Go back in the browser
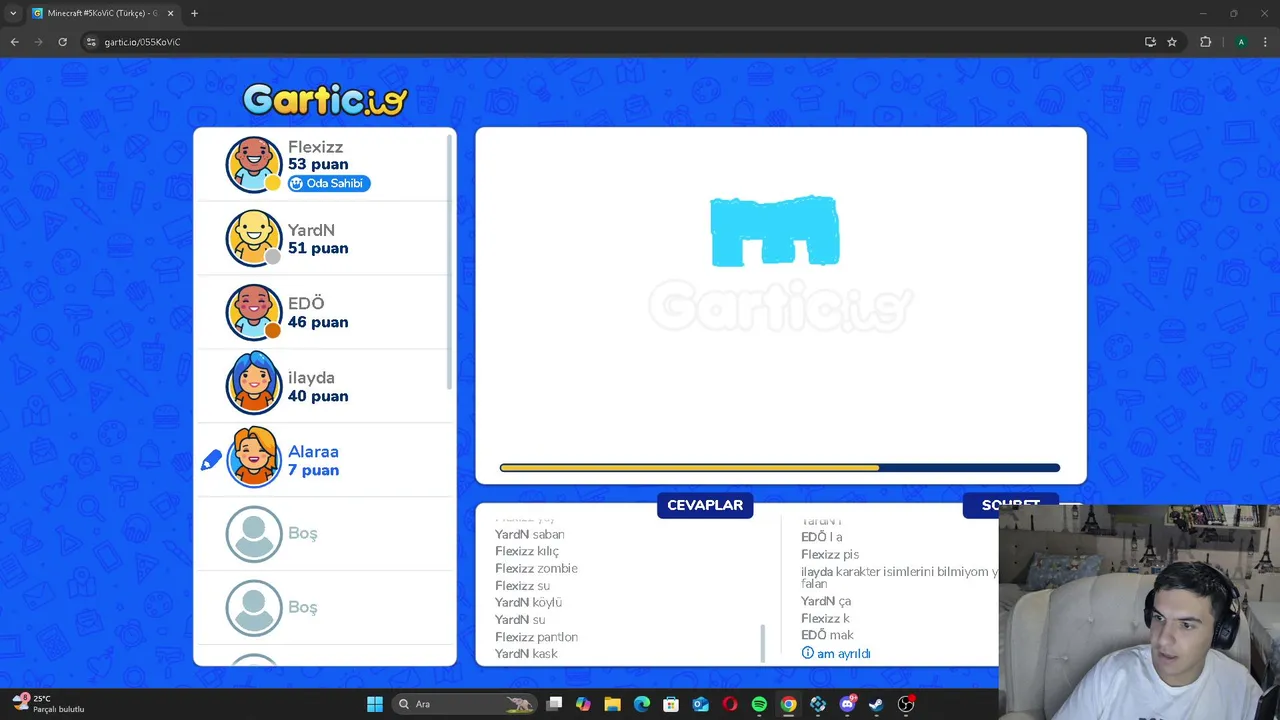Viewport: 1280px width, 720px height. pyautogui.click(x=14, y=42)
